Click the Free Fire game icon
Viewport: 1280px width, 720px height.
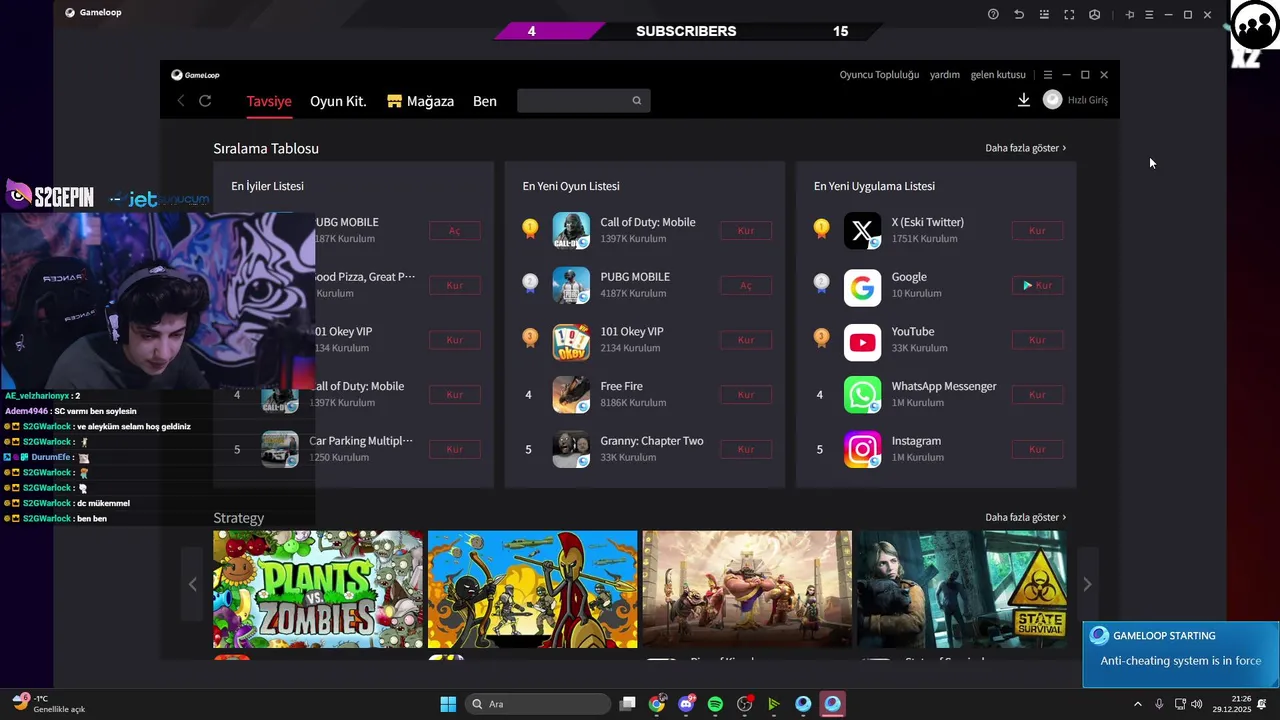click(571, 395)
